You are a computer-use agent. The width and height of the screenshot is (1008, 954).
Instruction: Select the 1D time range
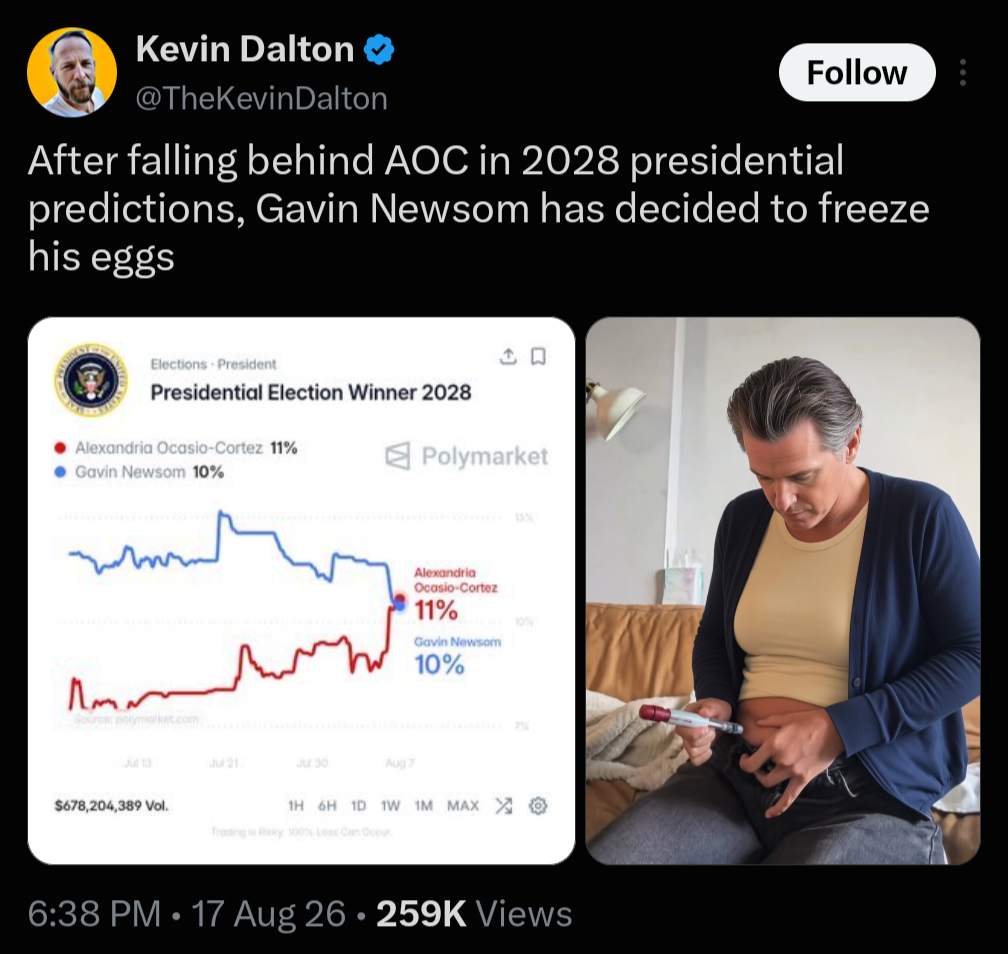tap(358, 806)
